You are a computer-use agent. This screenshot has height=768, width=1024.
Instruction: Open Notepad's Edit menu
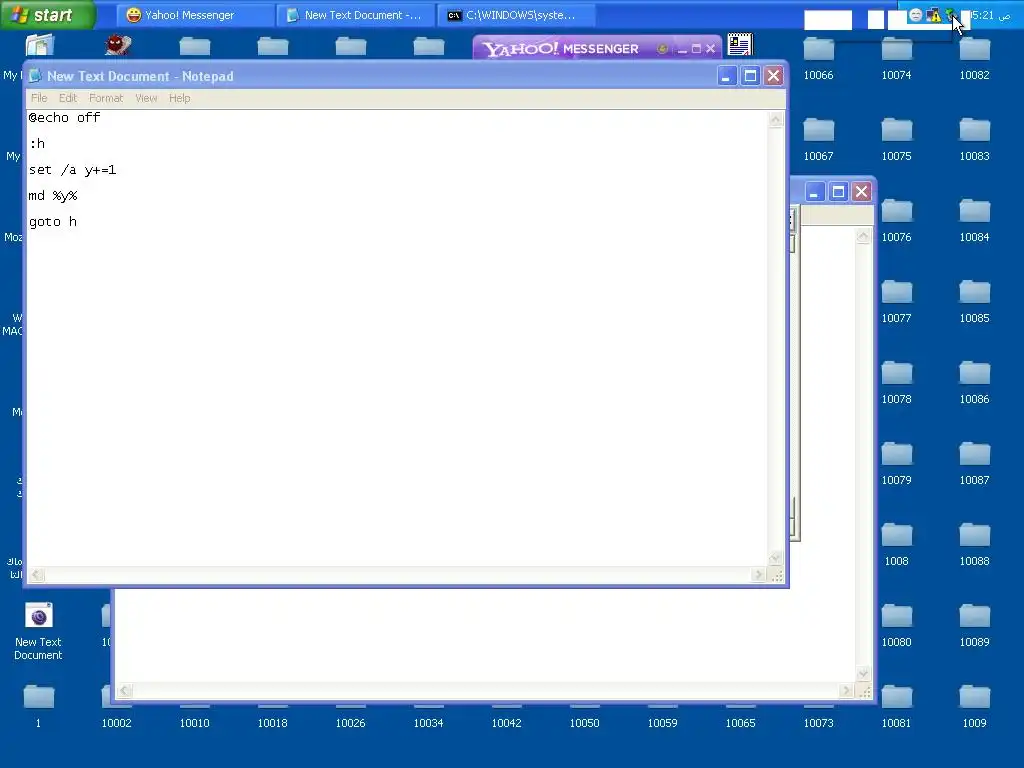68,98
